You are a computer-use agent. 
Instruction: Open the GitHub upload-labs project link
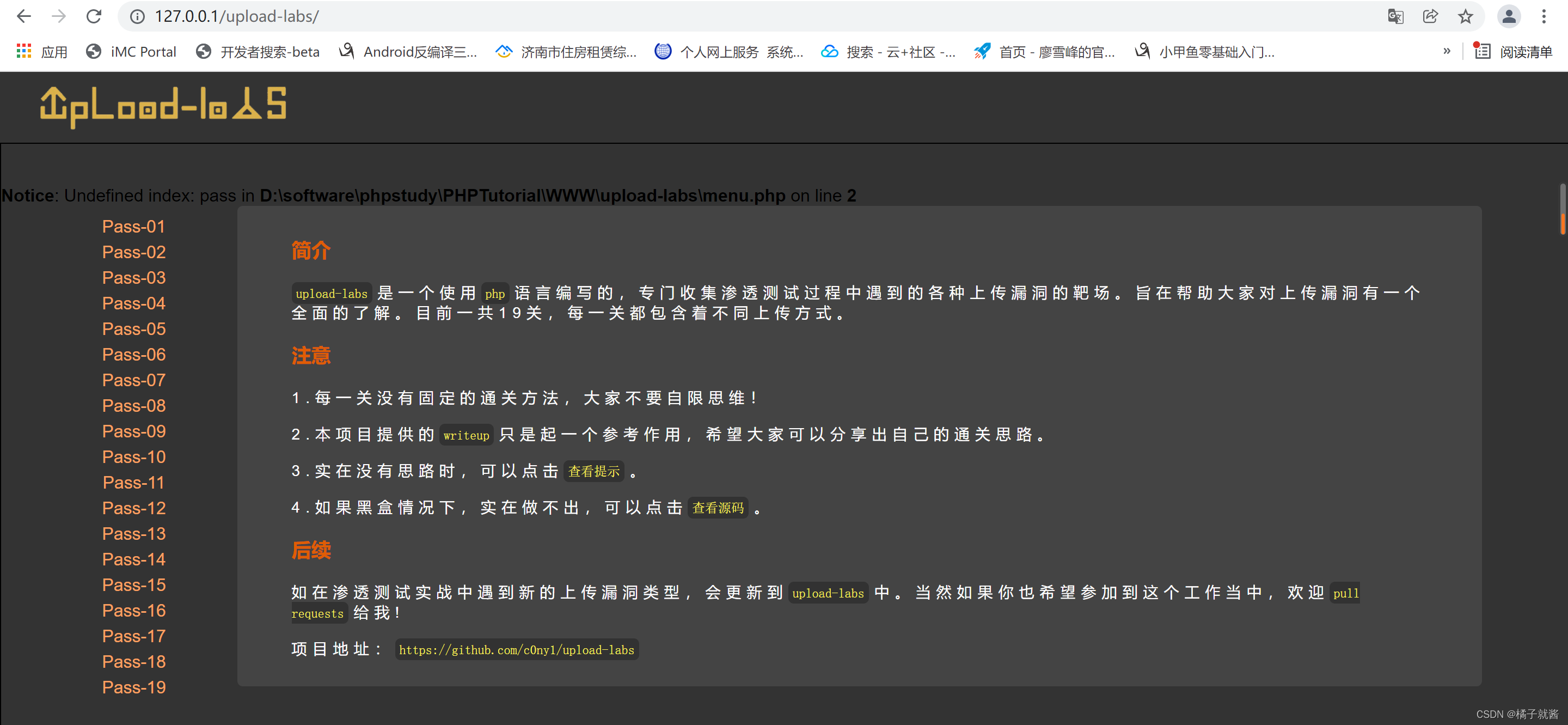tap(516, 649)
